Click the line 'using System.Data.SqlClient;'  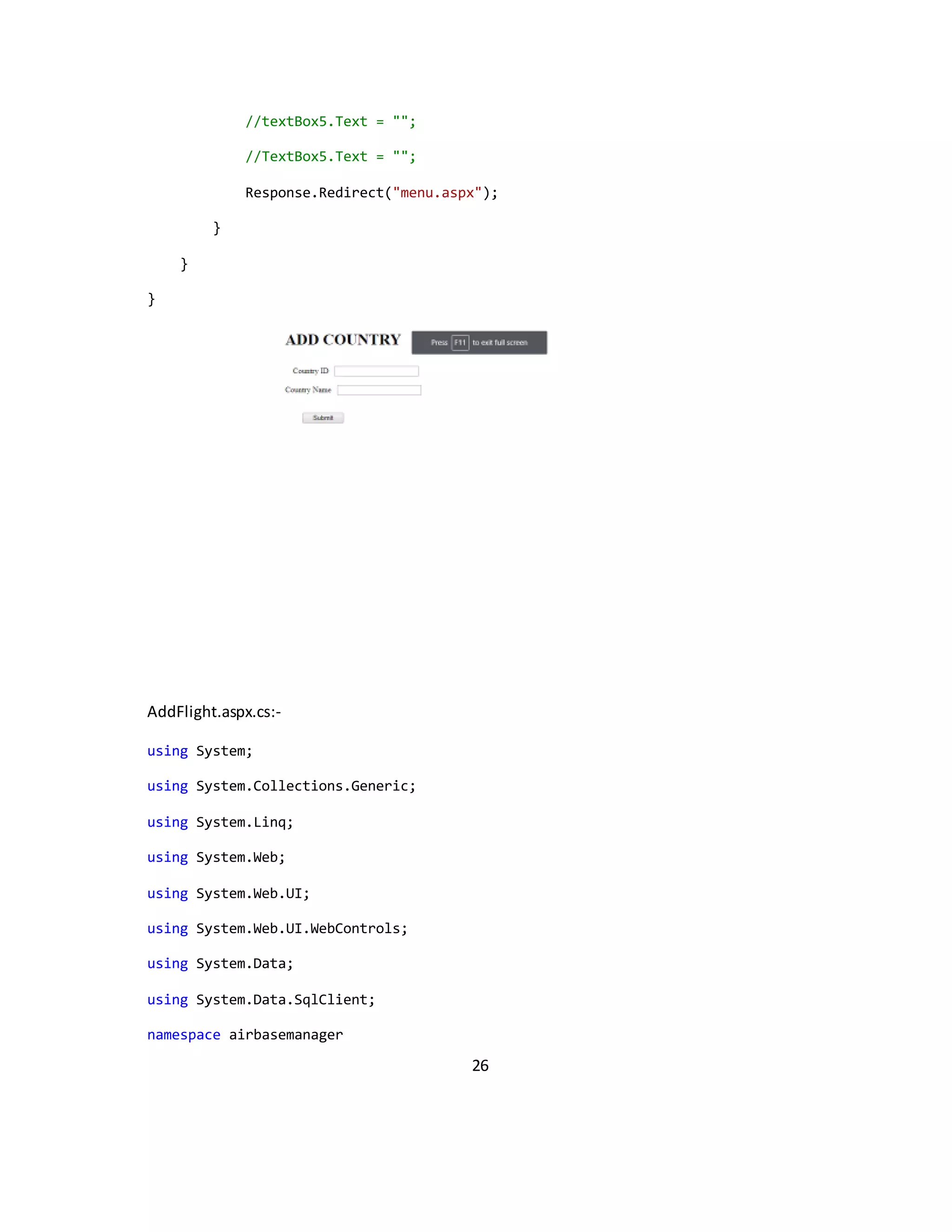click(261, 1000)
